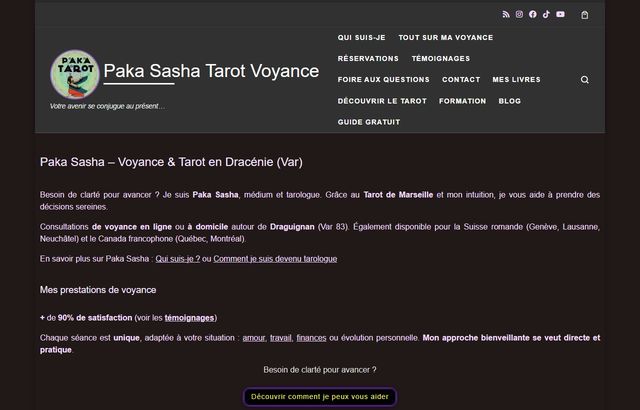Open the YouTube channel icon
Image resolution: width=640 pixels, height=410 pixels.
tap(560, 14)
